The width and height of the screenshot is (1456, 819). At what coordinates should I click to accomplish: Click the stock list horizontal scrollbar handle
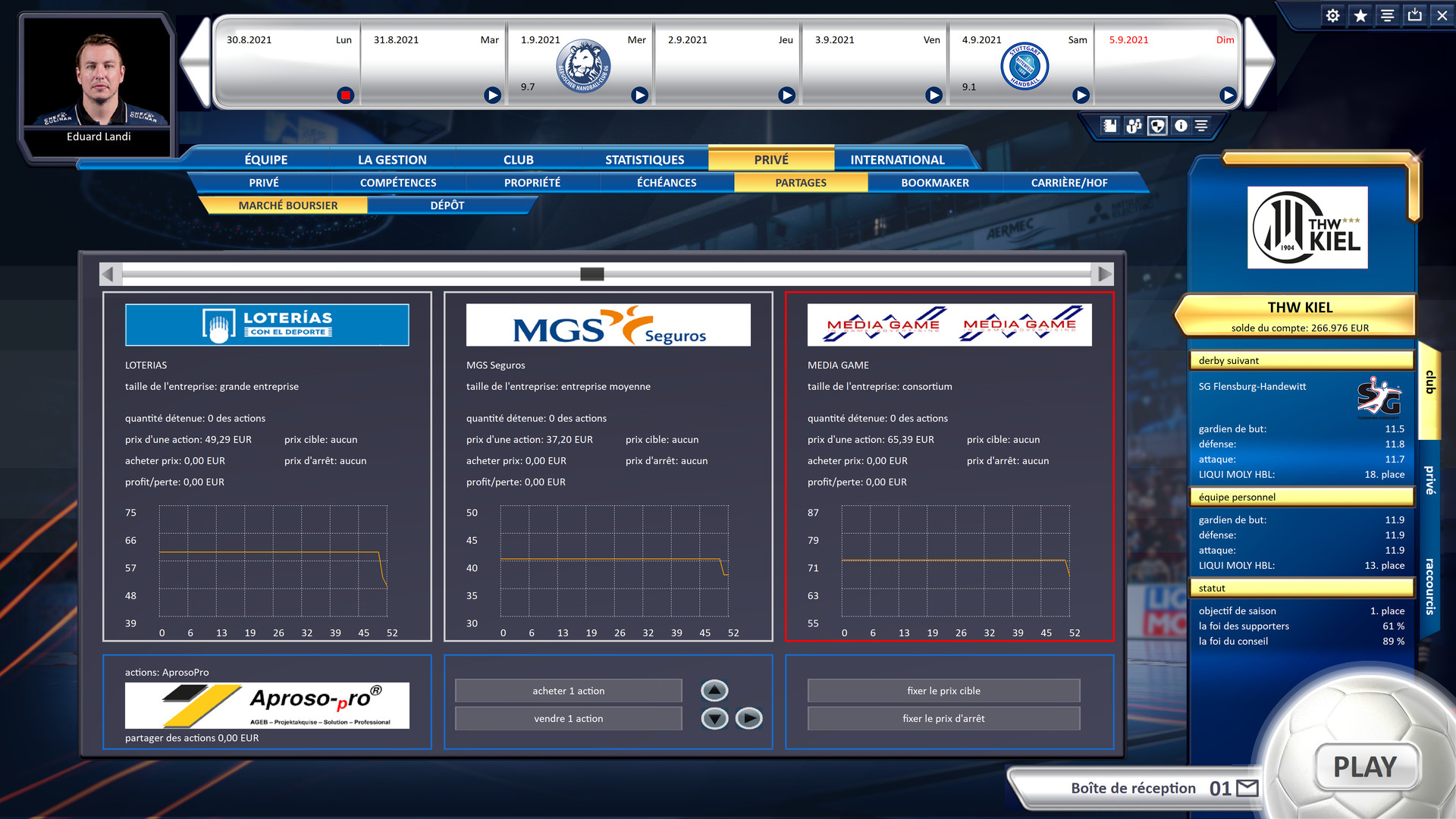pyautogui.click(x=591, y=274)
